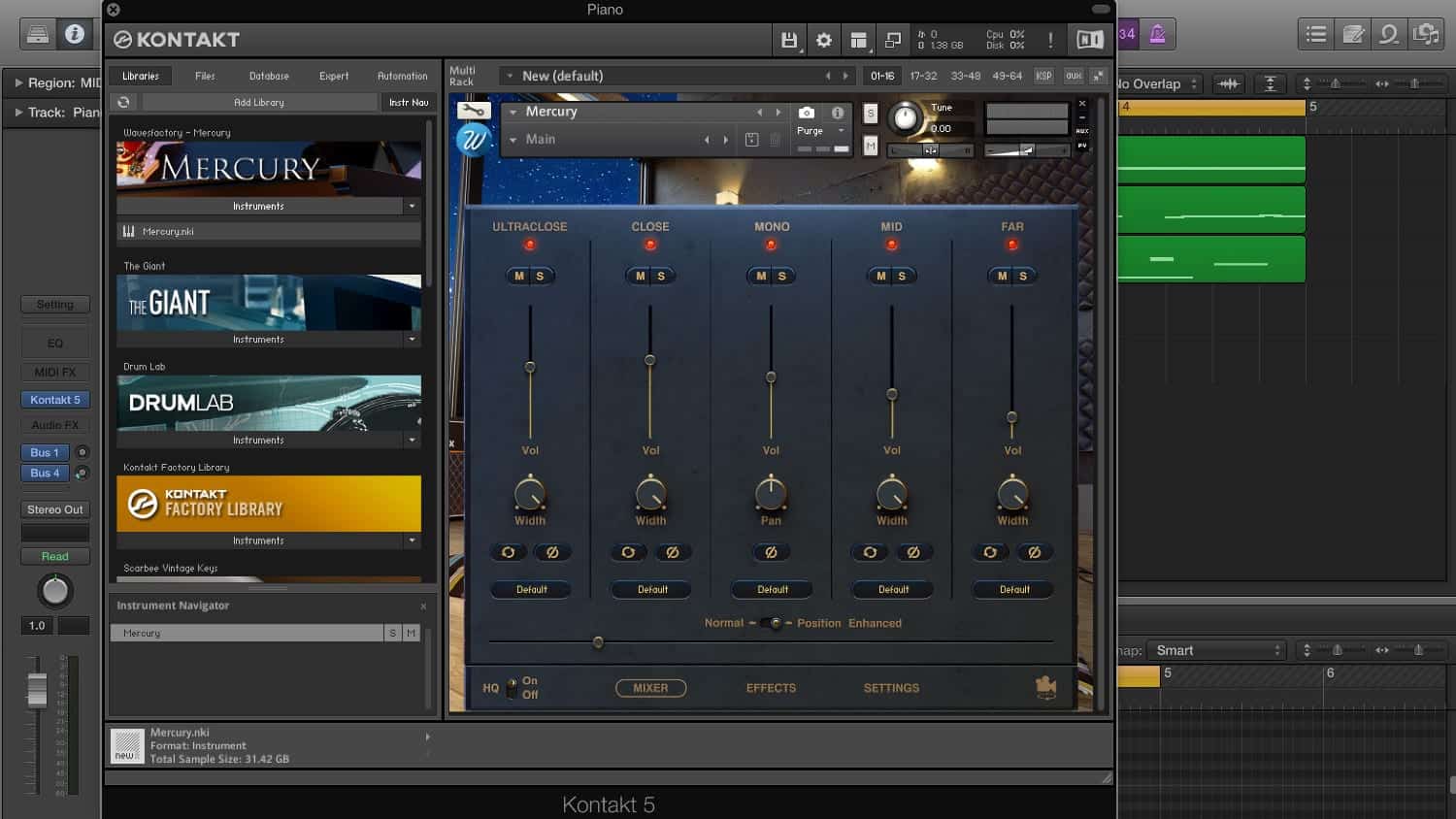This screenshot has height=819, width=1456.
Task: Click the Wavesfactory W logo badge
Action: pos(473,140)
